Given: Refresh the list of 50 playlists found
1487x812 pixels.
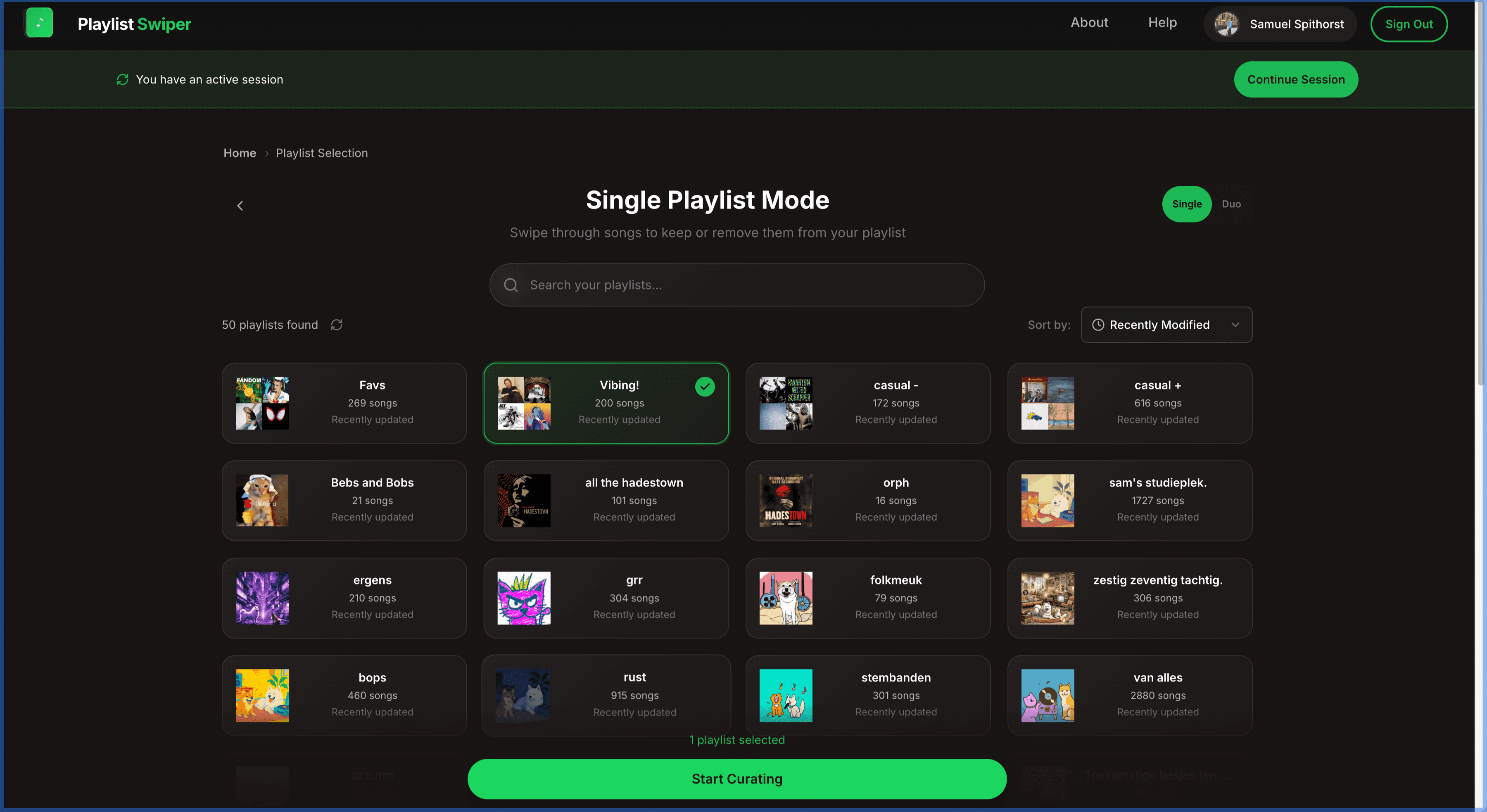Looking at the screenshot, I should [x=337, y=325].
